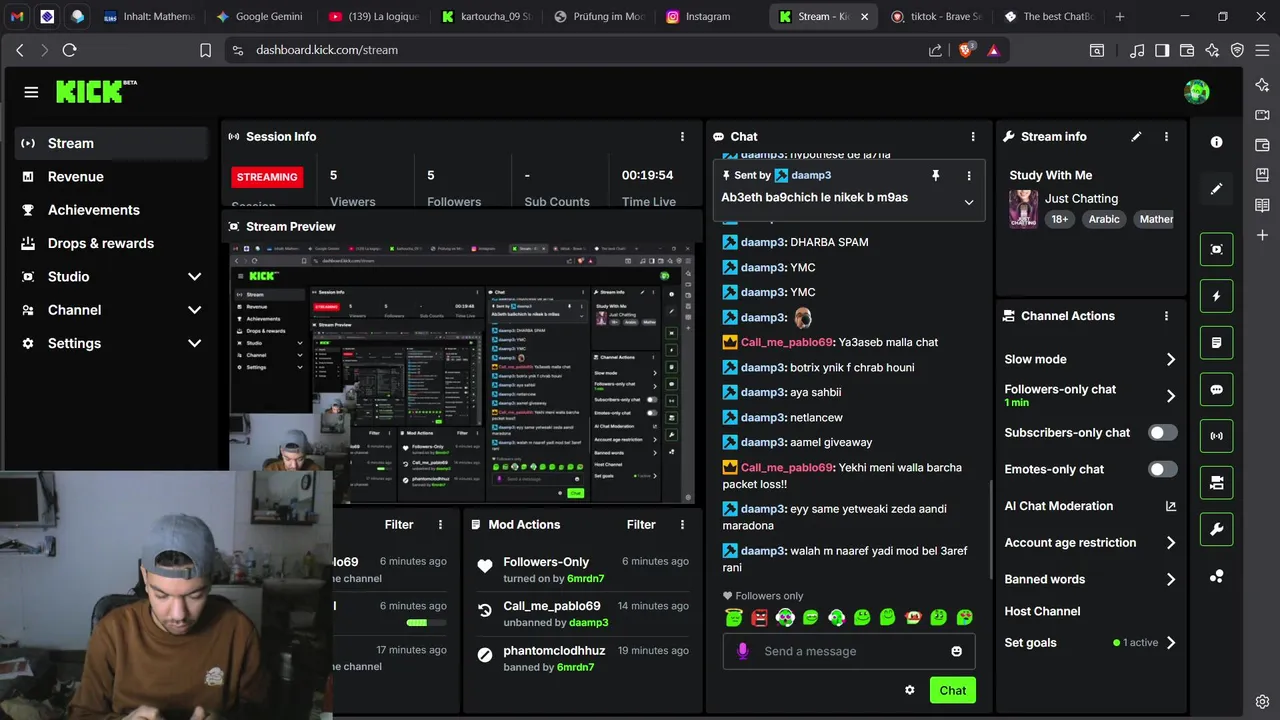Click the Kick logo

[96, 92]
